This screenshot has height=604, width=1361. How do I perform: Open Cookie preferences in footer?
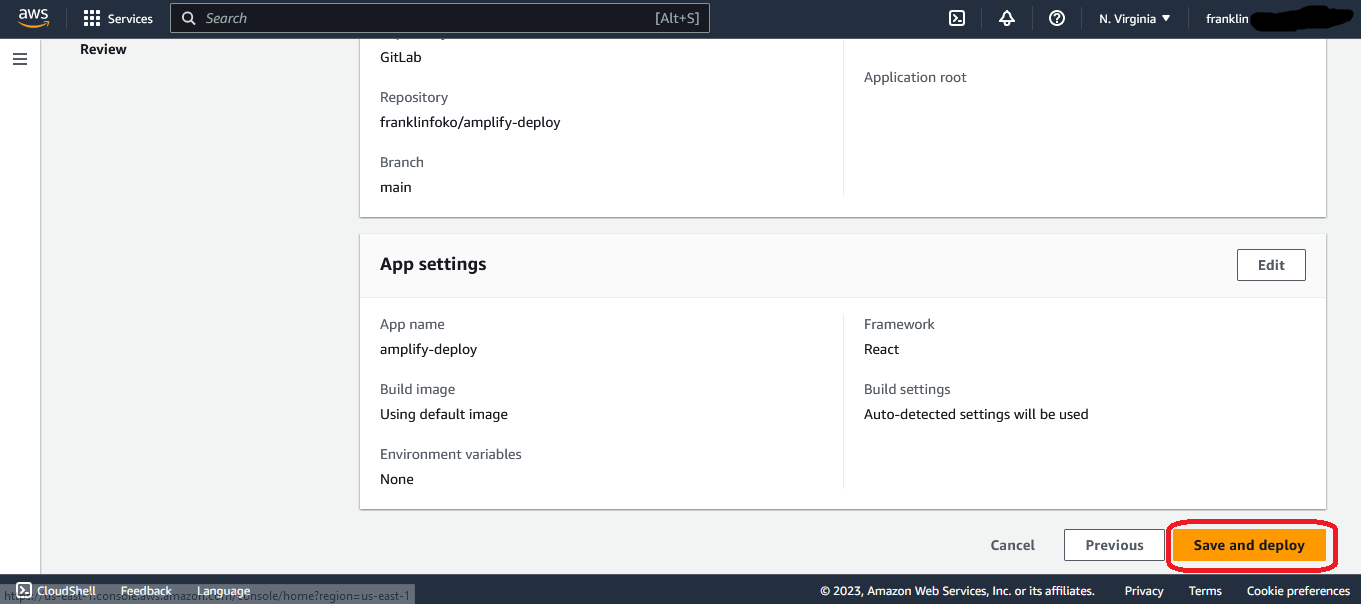coord(1298,591)
